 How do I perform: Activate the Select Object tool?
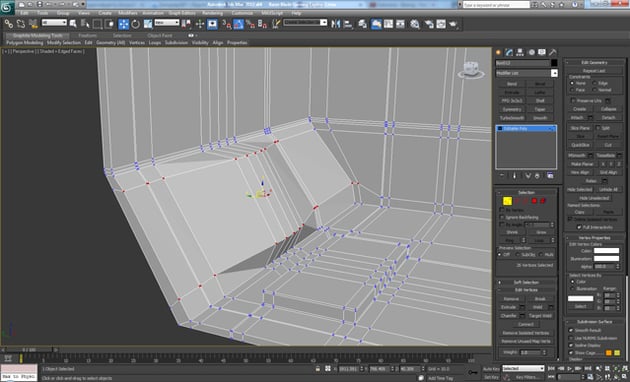(x=73, y=24)
